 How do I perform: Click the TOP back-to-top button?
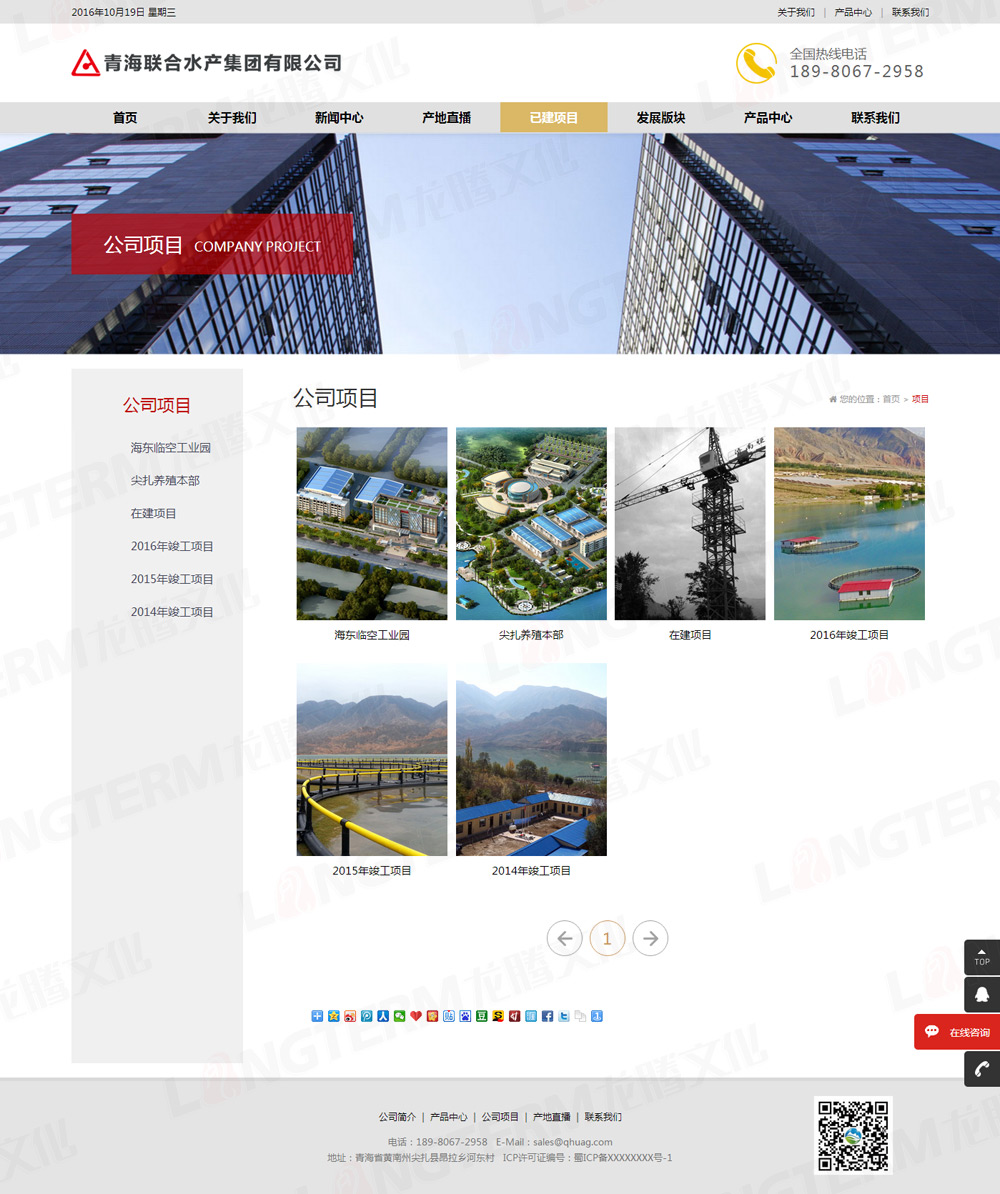click(x=981, y=957)
